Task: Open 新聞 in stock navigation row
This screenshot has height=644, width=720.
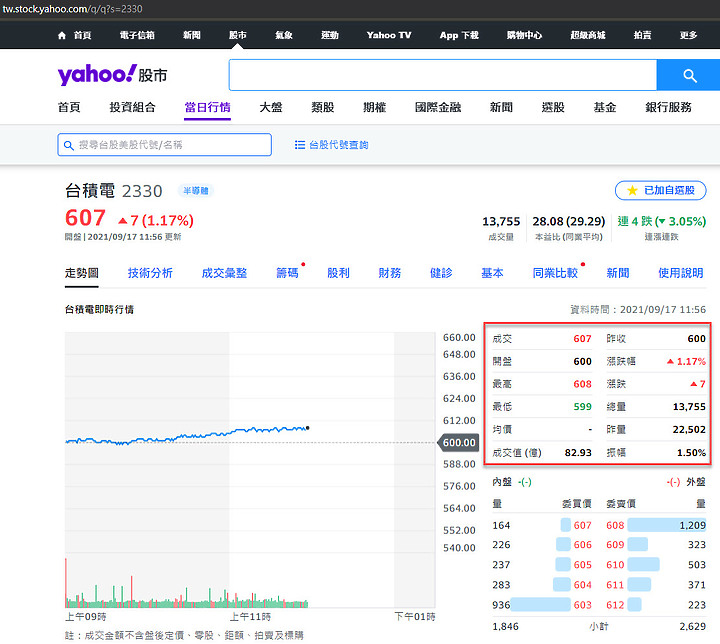Action: pyautogui.click(x=501, y=107)
